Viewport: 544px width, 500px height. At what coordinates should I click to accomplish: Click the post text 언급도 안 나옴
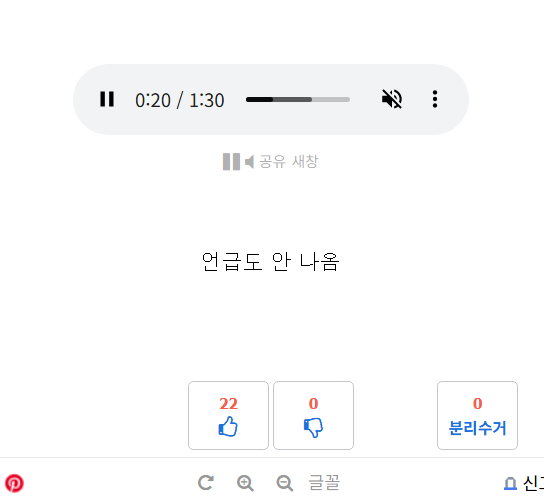(271, 262)
